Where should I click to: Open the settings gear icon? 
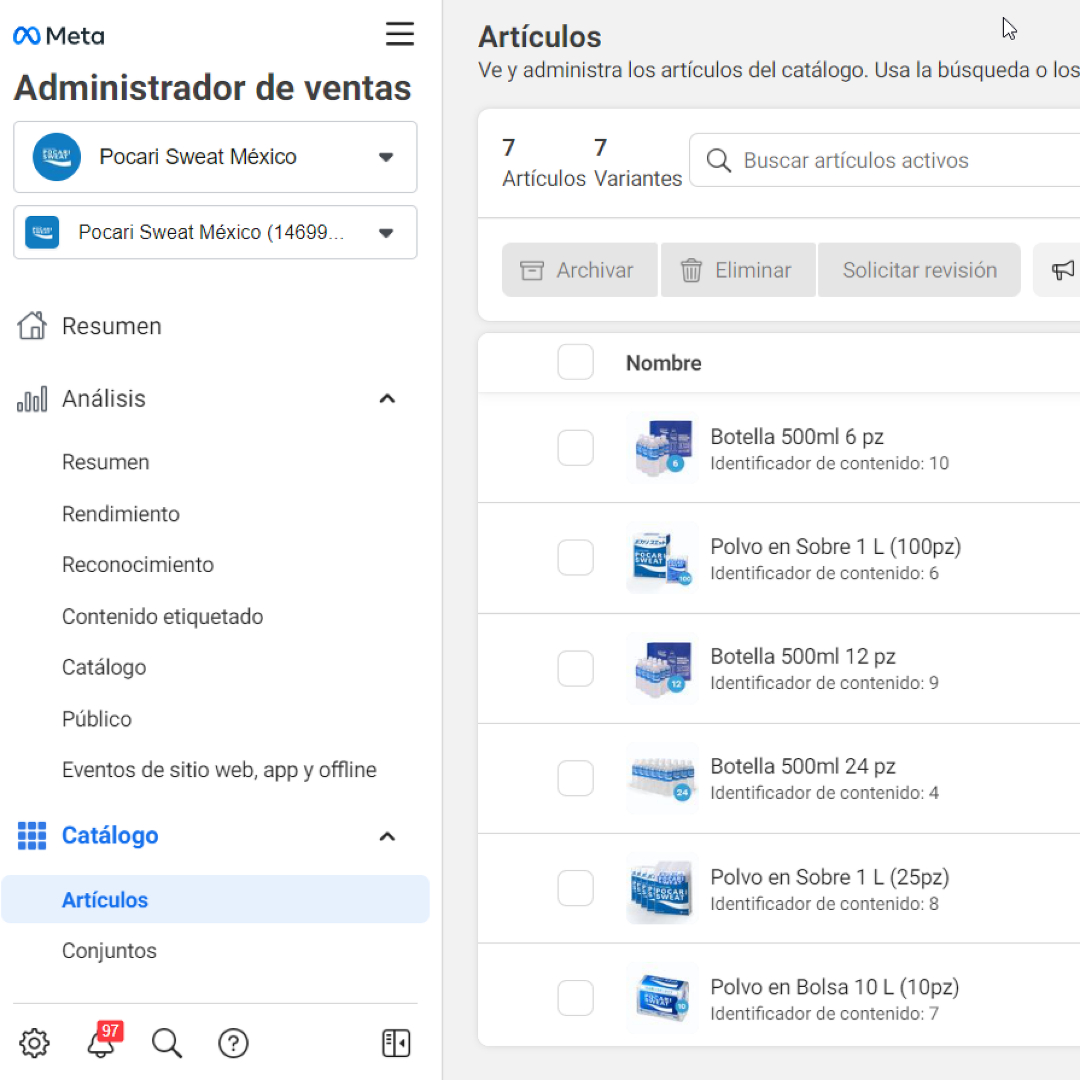(34, 1043)
